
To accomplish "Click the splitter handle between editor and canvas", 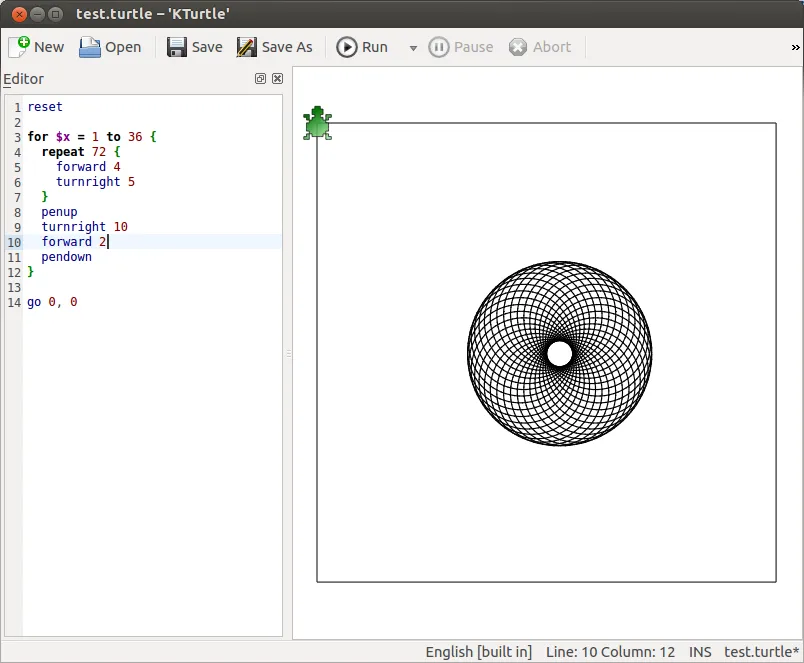I will tap(289, 353).
